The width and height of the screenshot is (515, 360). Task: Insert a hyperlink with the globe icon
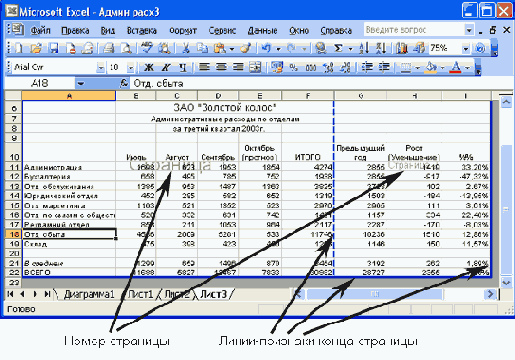[320, 49]
